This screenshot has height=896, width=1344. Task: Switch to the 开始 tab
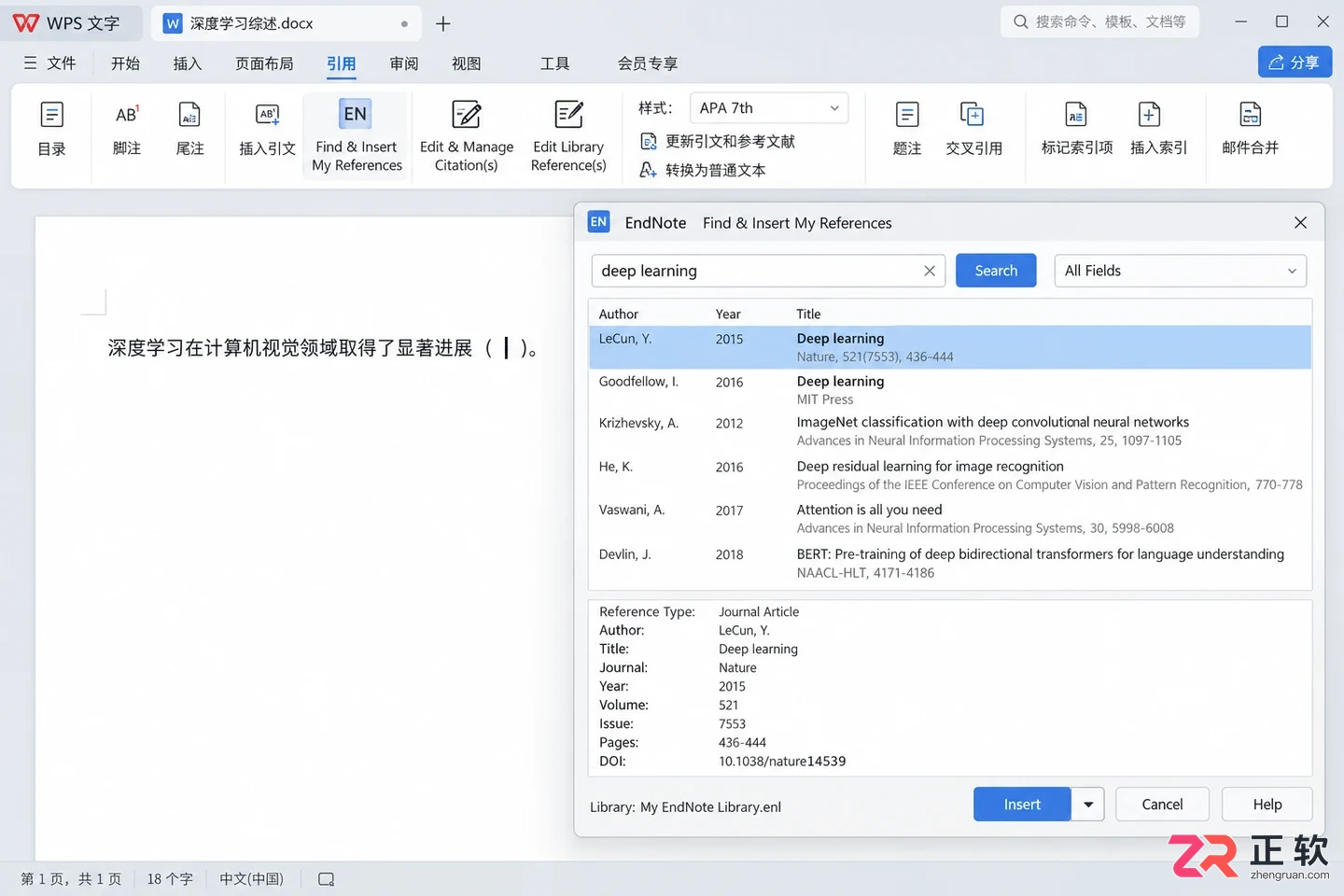click(125, 63)
